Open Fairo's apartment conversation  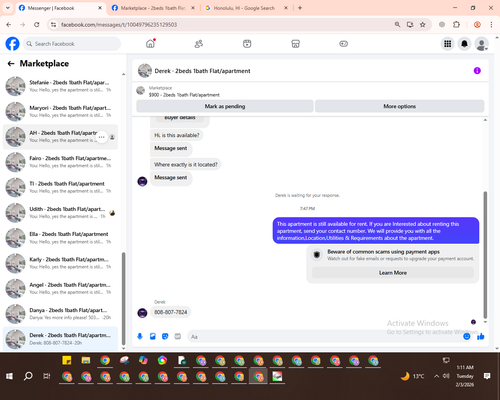(x=60, y=162)
